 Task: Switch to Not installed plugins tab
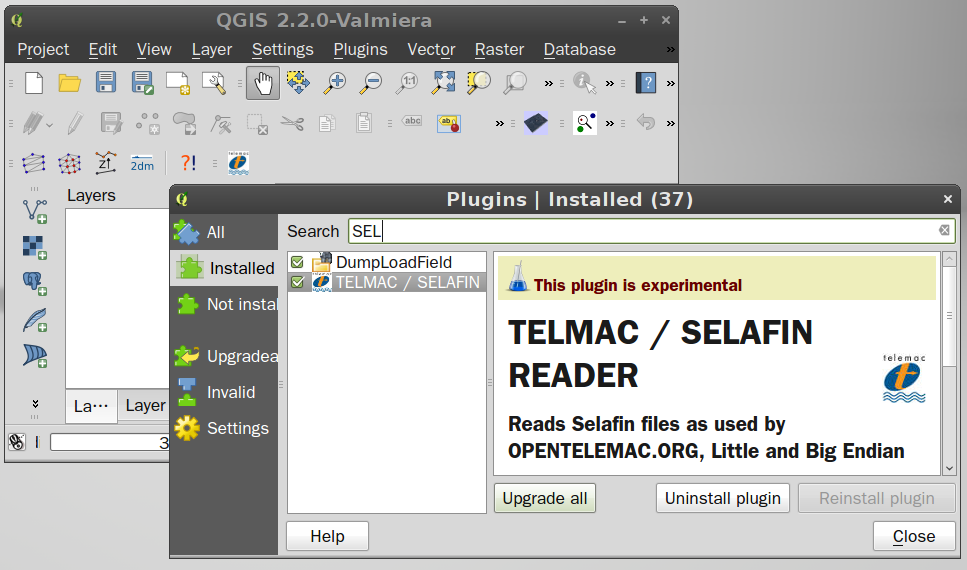pyautogui.click(x=224, y=304)
